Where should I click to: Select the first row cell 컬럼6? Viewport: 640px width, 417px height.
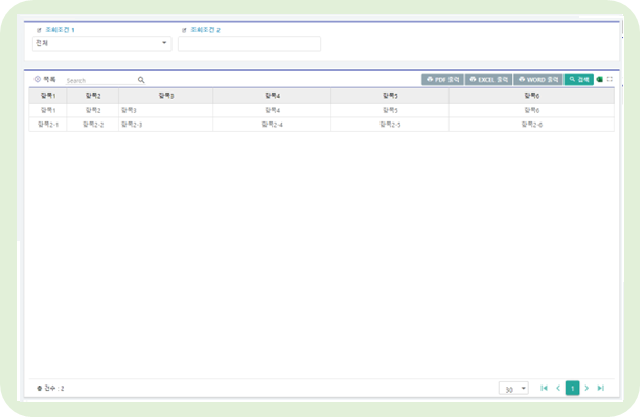click(x=531, y=110)
